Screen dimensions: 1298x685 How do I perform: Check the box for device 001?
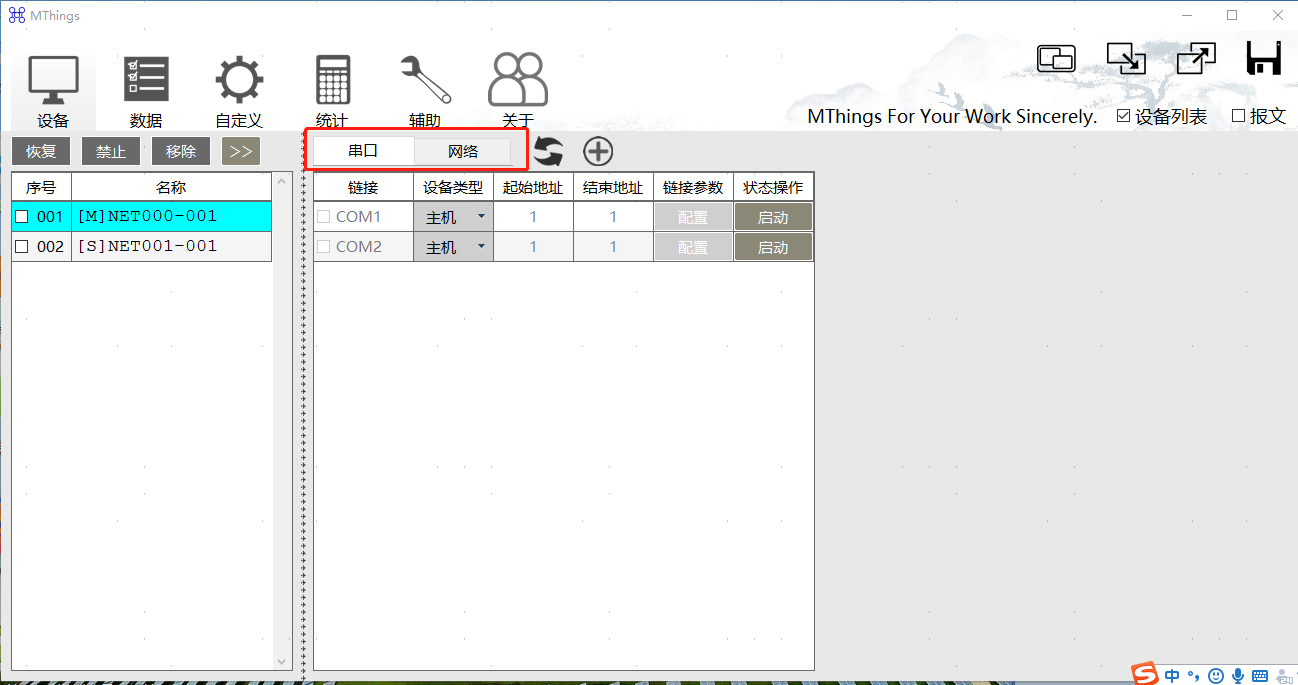coord(22,217)
